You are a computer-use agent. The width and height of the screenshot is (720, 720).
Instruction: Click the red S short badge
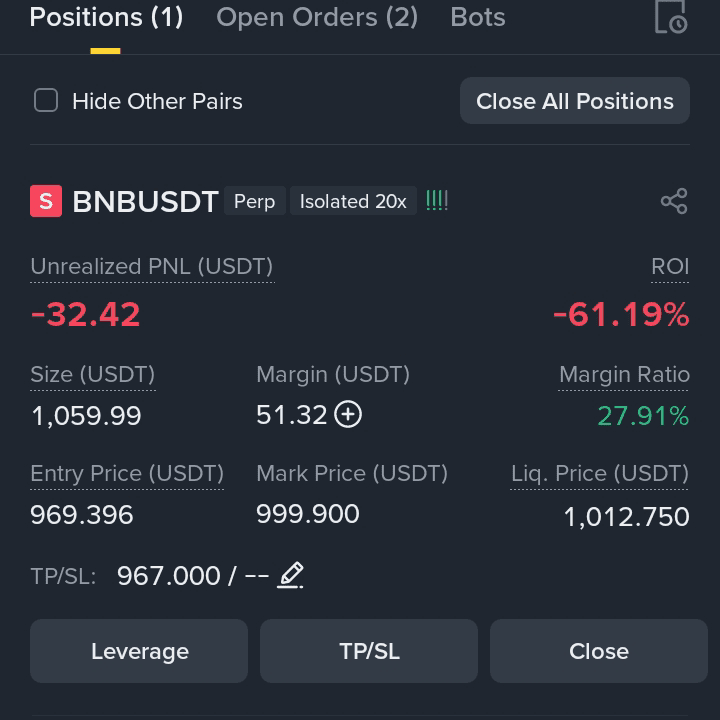click(x=46, y=201)
